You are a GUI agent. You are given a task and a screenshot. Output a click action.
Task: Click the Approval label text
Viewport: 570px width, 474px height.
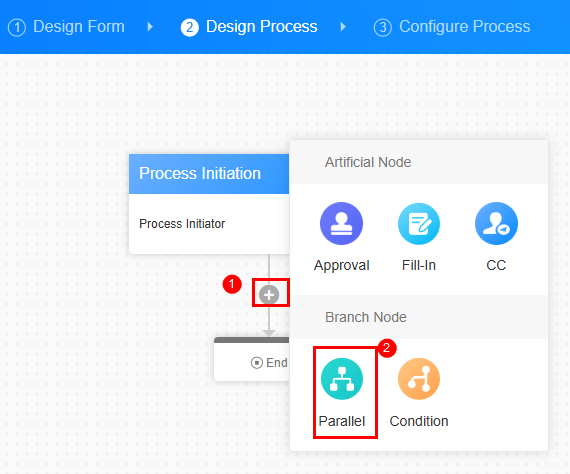tap(342, 265)
